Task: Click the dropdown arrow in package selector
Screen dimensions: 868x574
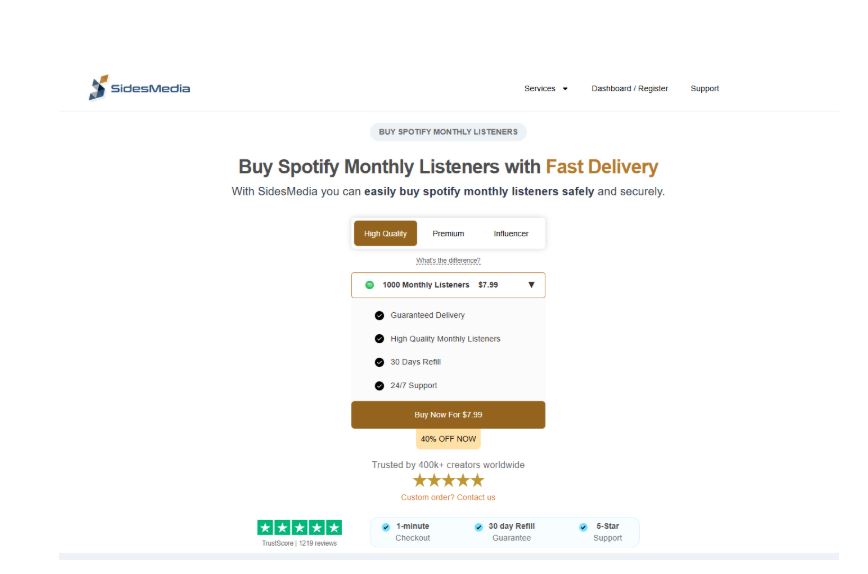Action: point(531,285)
